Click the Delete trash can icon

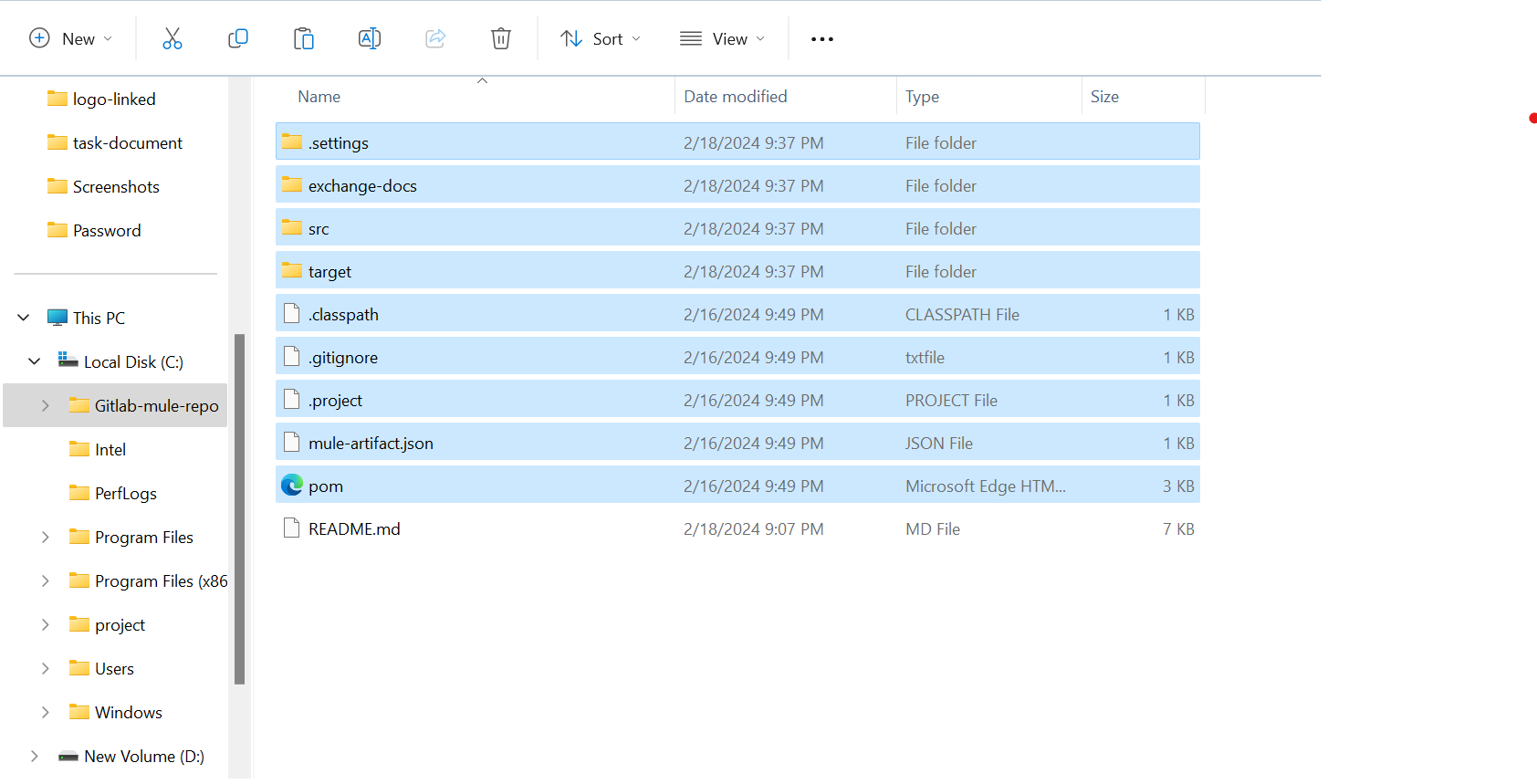pyautogui.click(x=501, y=38)
